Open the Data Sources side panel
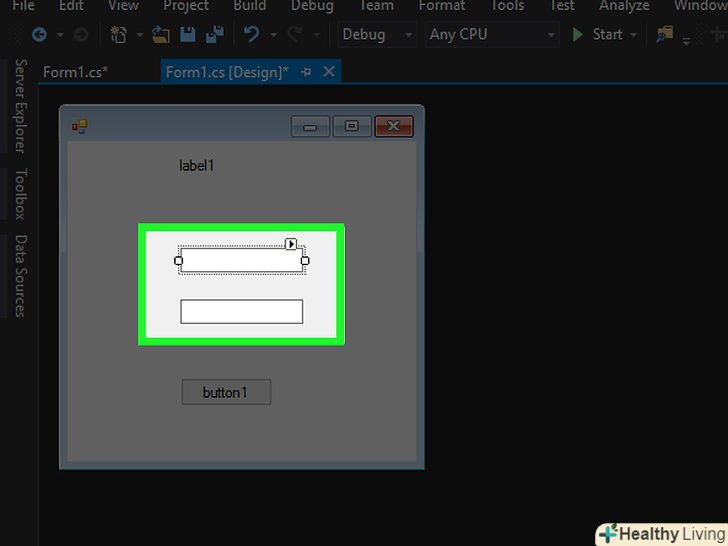The image size is (728, 546). click(x=20, y=276)
